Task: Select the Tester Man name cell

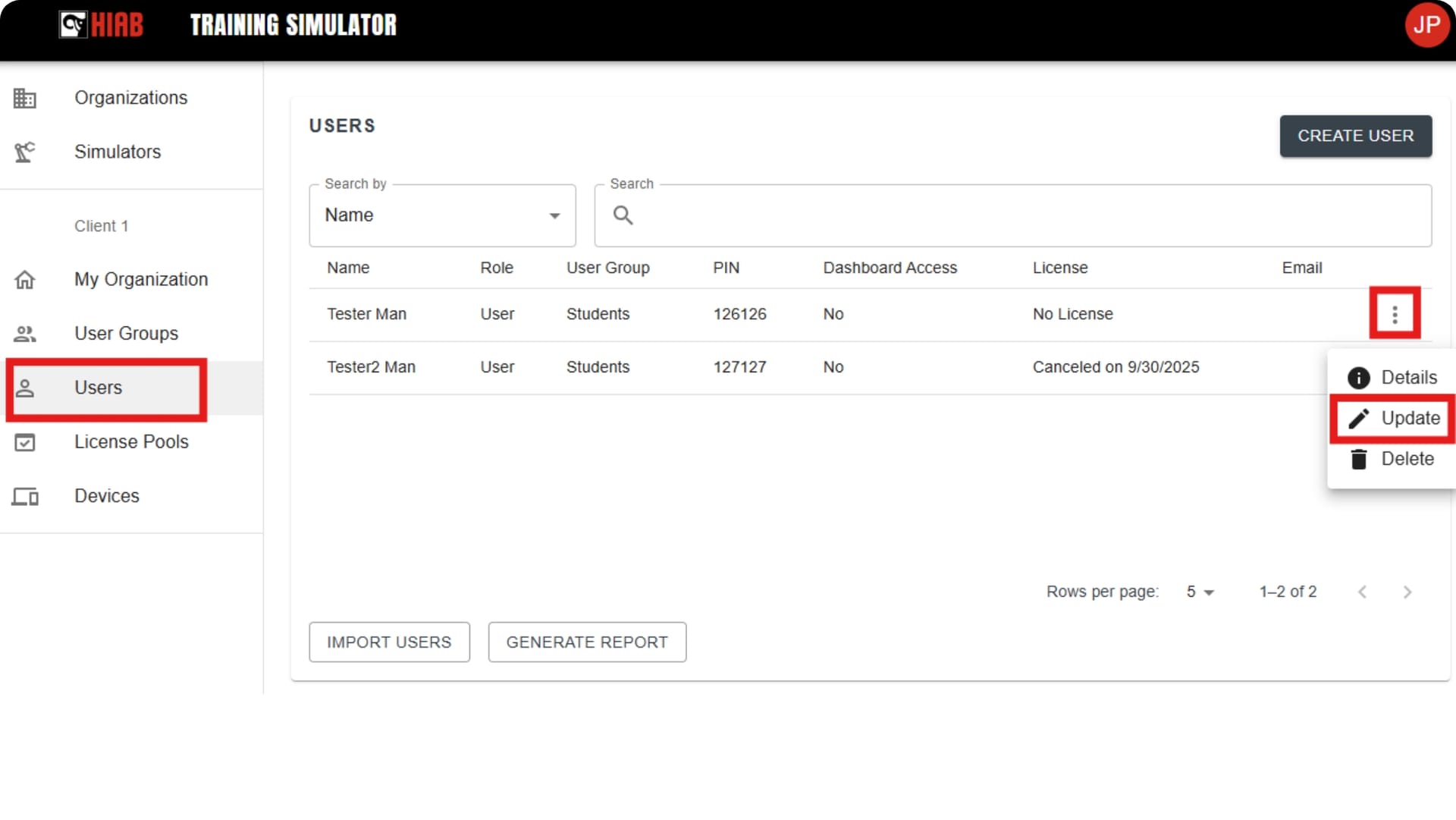Action: point(366,314)
